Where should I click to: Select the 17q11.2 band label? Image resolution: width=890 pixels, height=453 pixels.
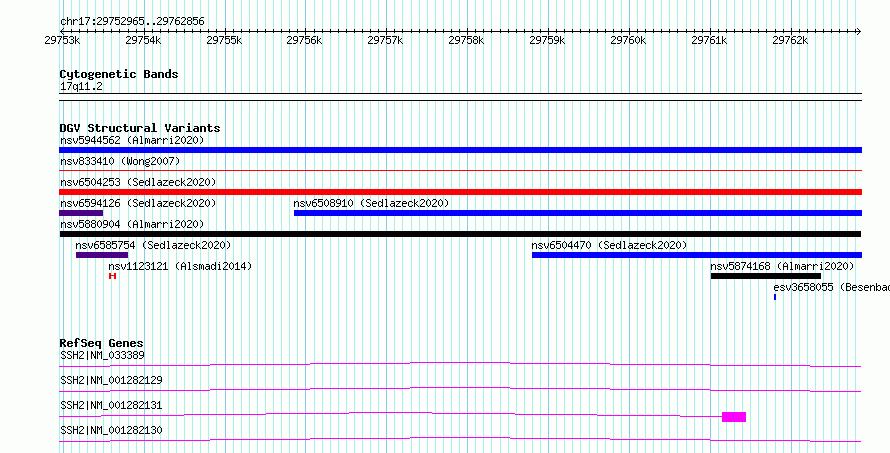coord(81,87)
